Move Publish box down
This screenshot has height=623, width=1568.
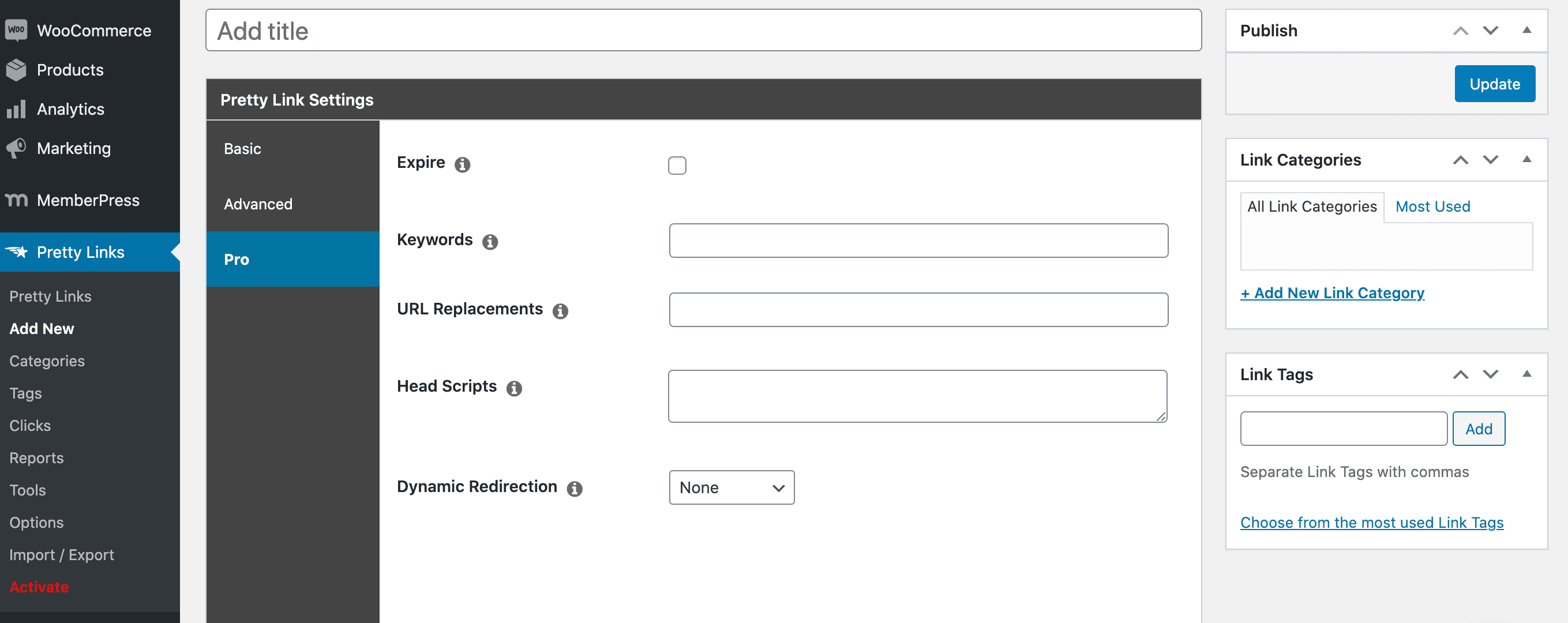click(1490, 31)
